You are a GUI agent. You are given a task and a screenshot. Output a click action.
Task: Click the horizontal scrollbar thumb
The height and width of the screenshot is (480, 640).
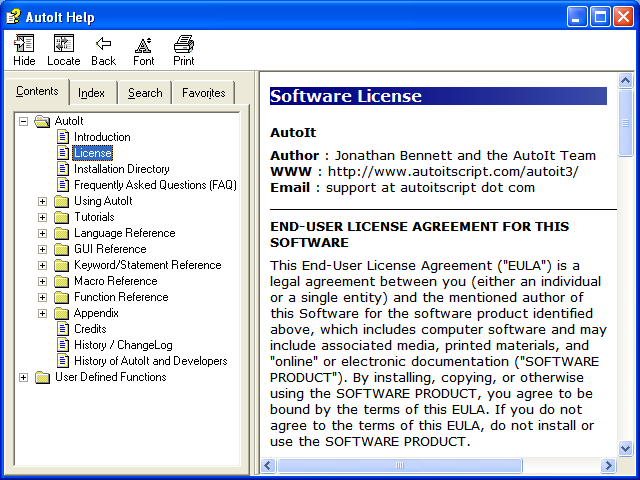click(x=400, y=465)
